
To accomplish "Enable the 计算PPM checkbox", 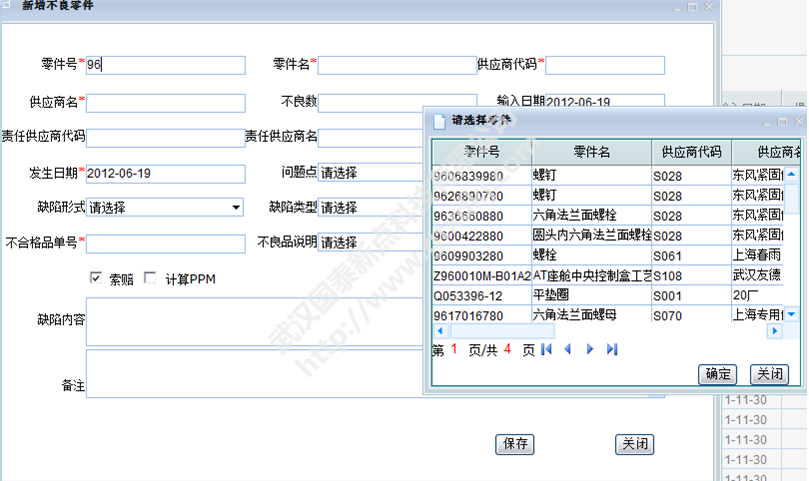I will tap(150, 278).
